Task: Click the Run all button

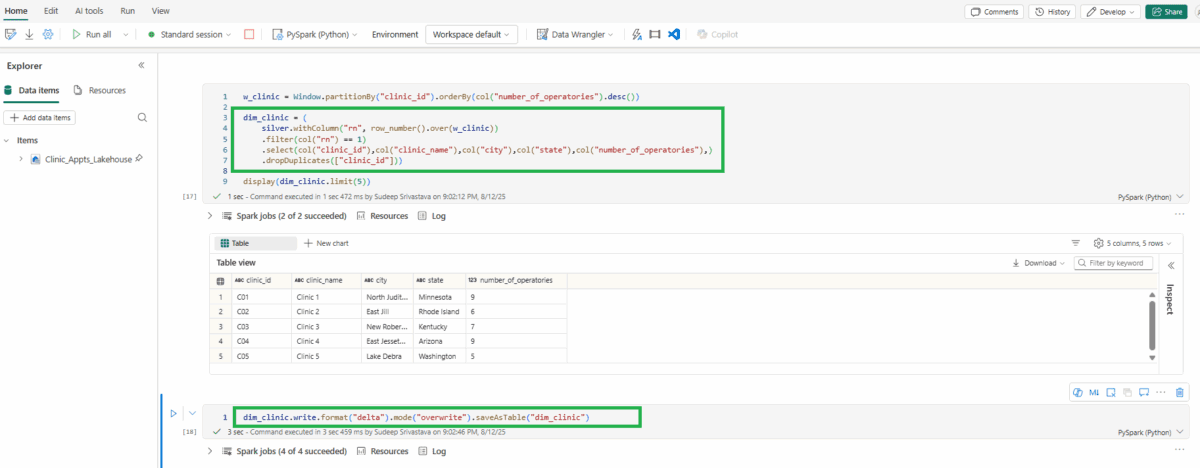Action: click(92, 34)
